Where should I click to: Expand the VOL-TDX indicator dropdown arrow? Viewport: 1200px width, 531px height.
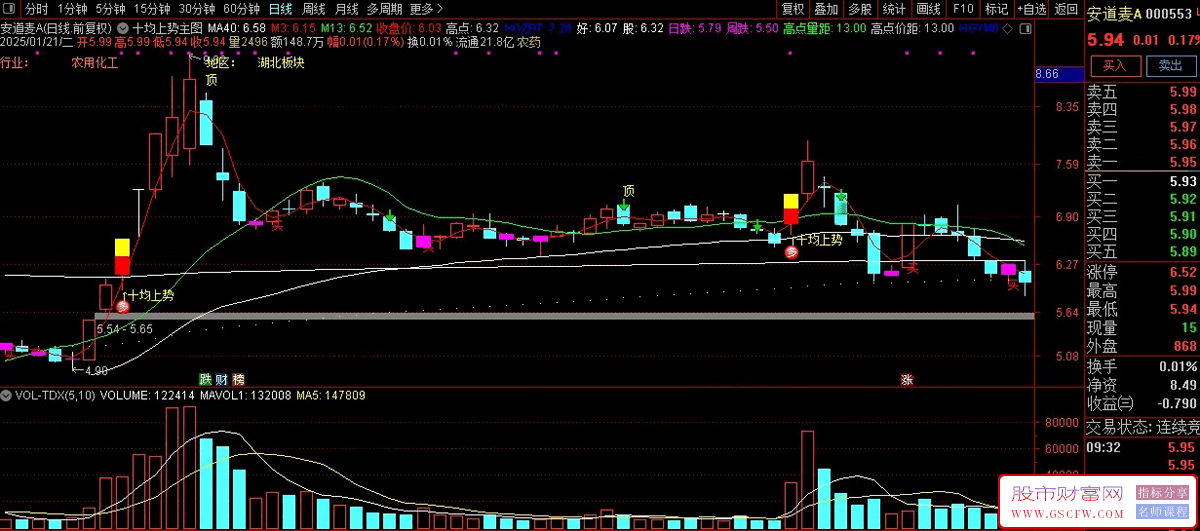pos(7,396)
